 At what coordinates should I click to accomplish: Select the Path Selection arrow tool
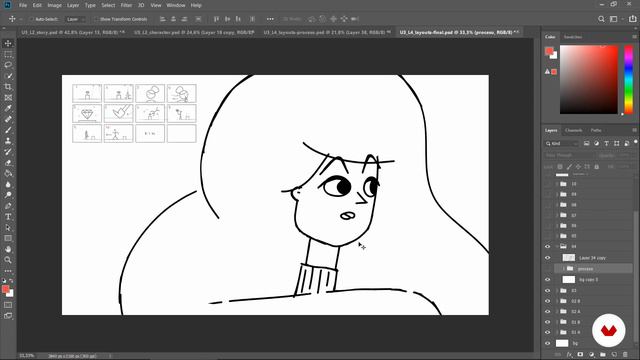8,227
